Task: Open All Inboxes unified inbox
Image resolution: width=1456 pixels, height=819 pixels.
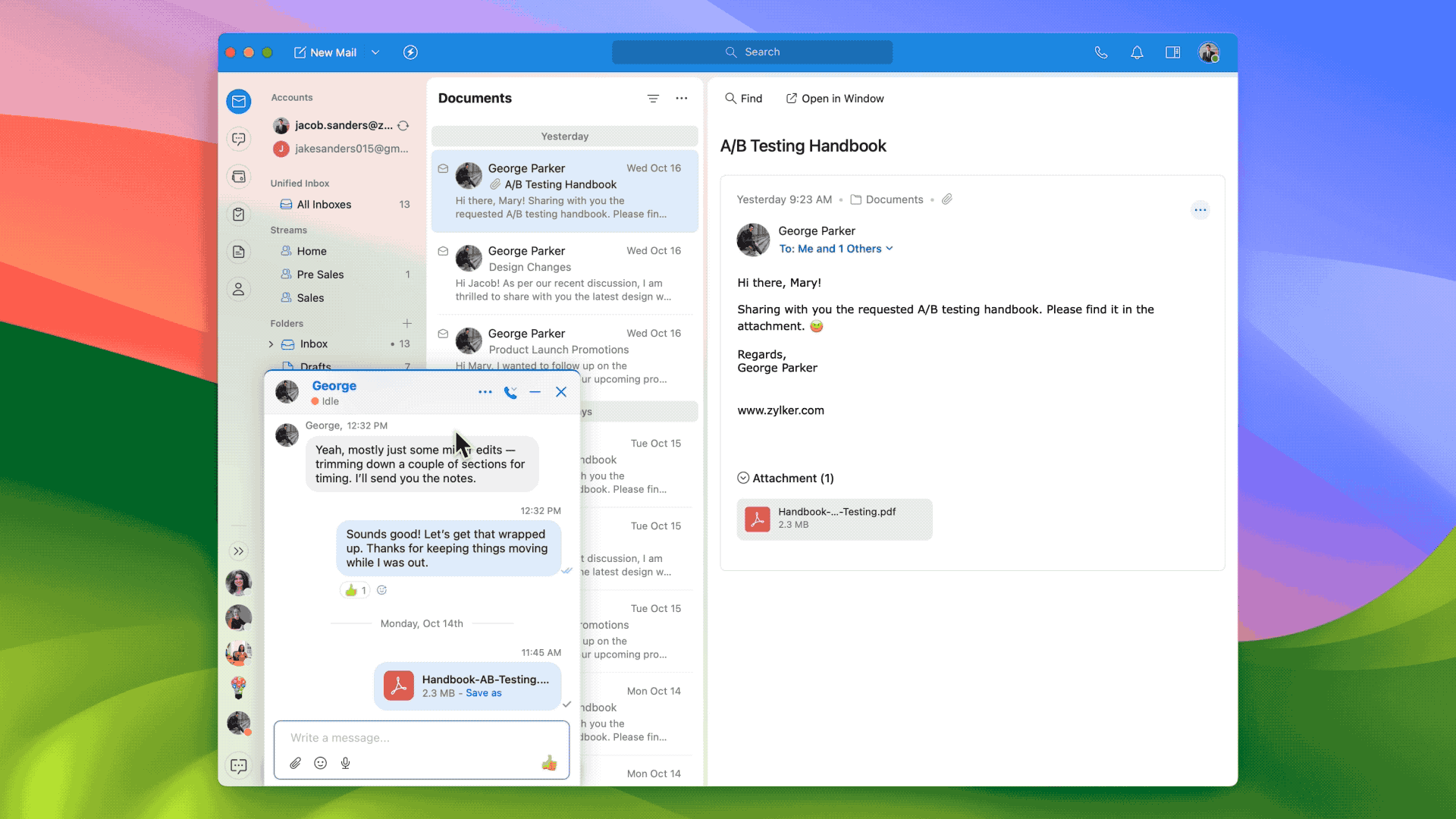Action: (x=324, y=205)
